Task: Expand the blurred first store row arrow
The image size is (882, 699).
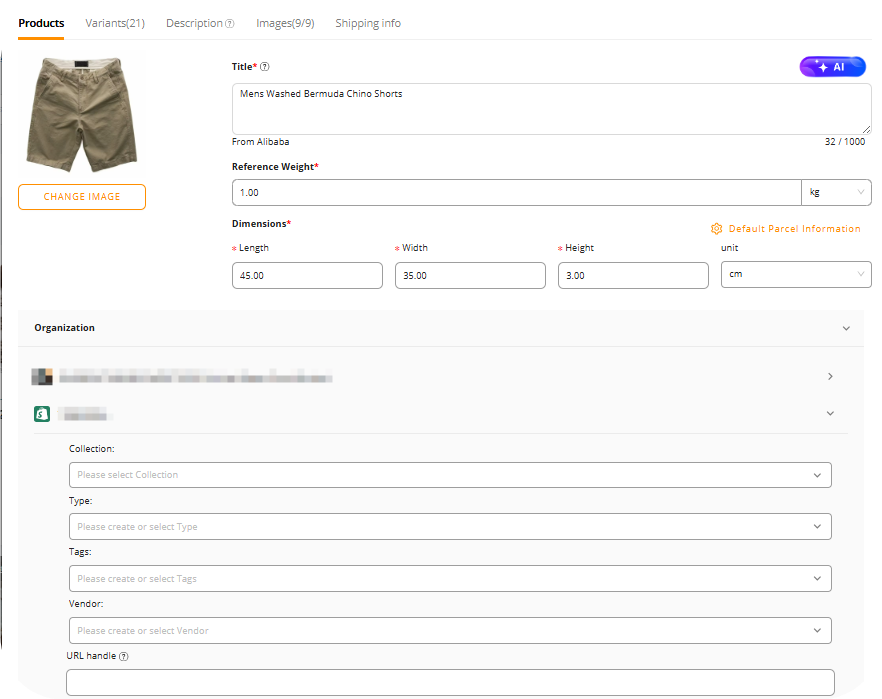Action: point(830,377)
